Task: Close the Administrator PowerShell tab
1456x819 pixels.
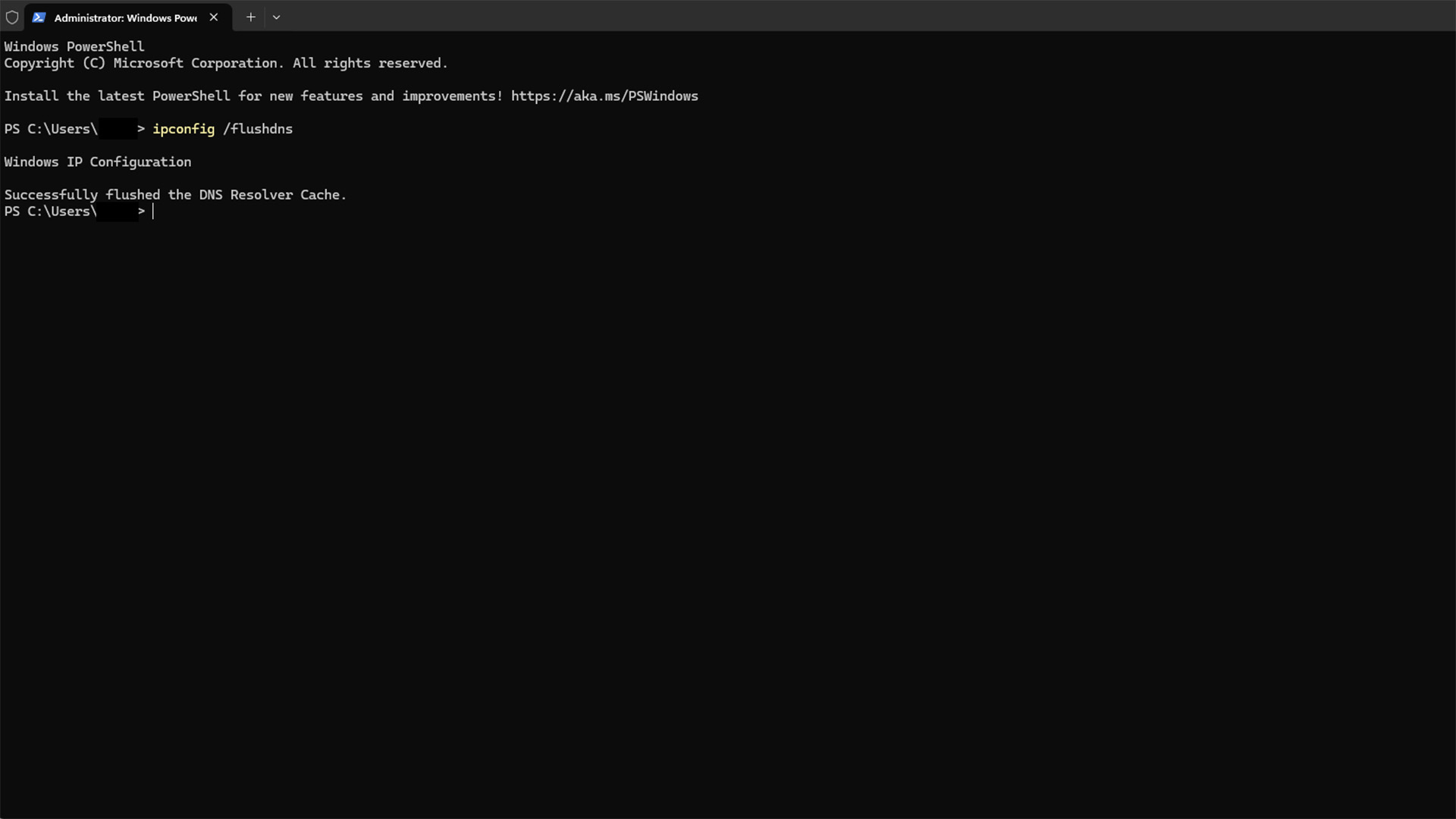Action: point(214,17)
